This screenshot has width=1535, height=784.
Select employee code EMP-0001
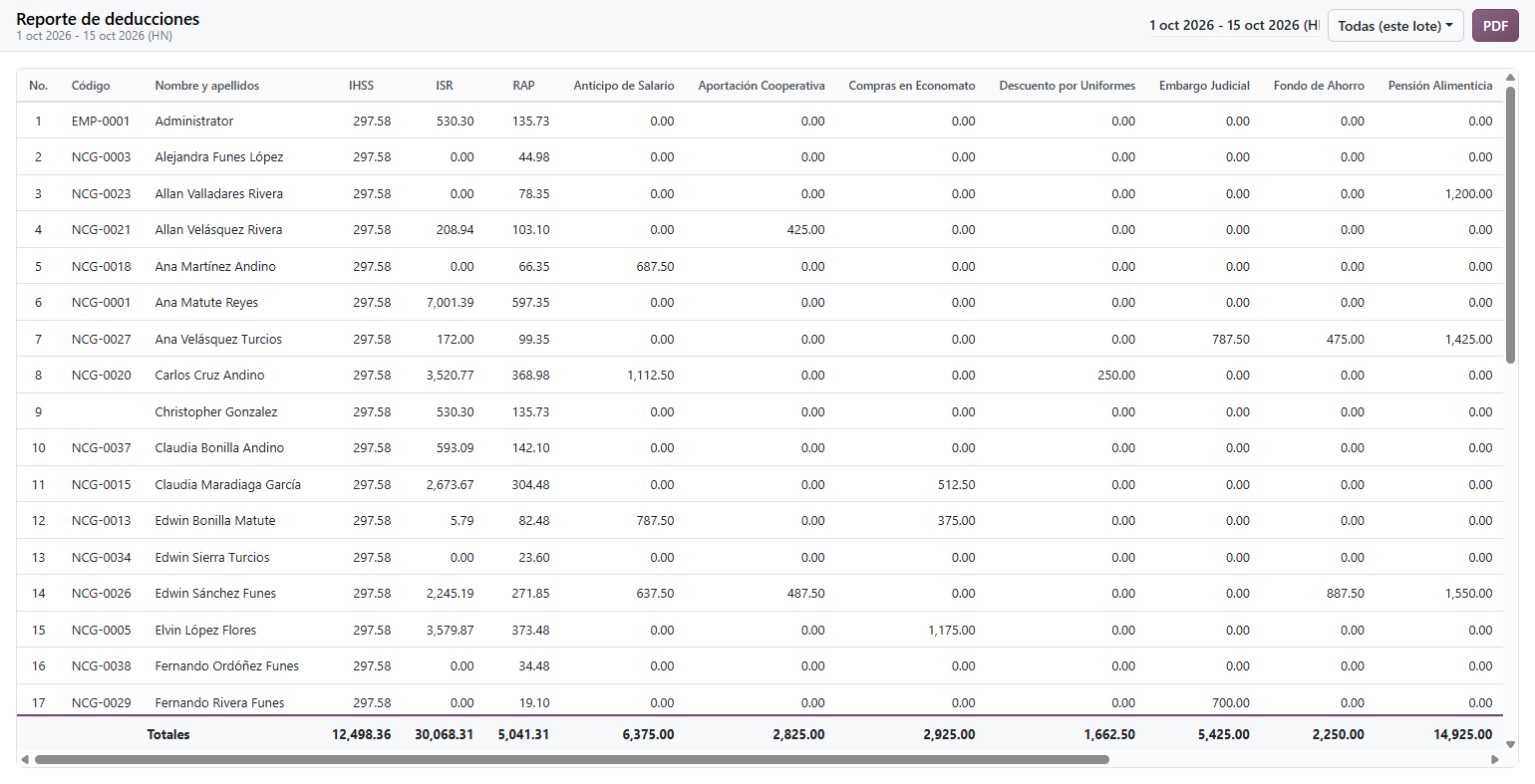[101, 121]
